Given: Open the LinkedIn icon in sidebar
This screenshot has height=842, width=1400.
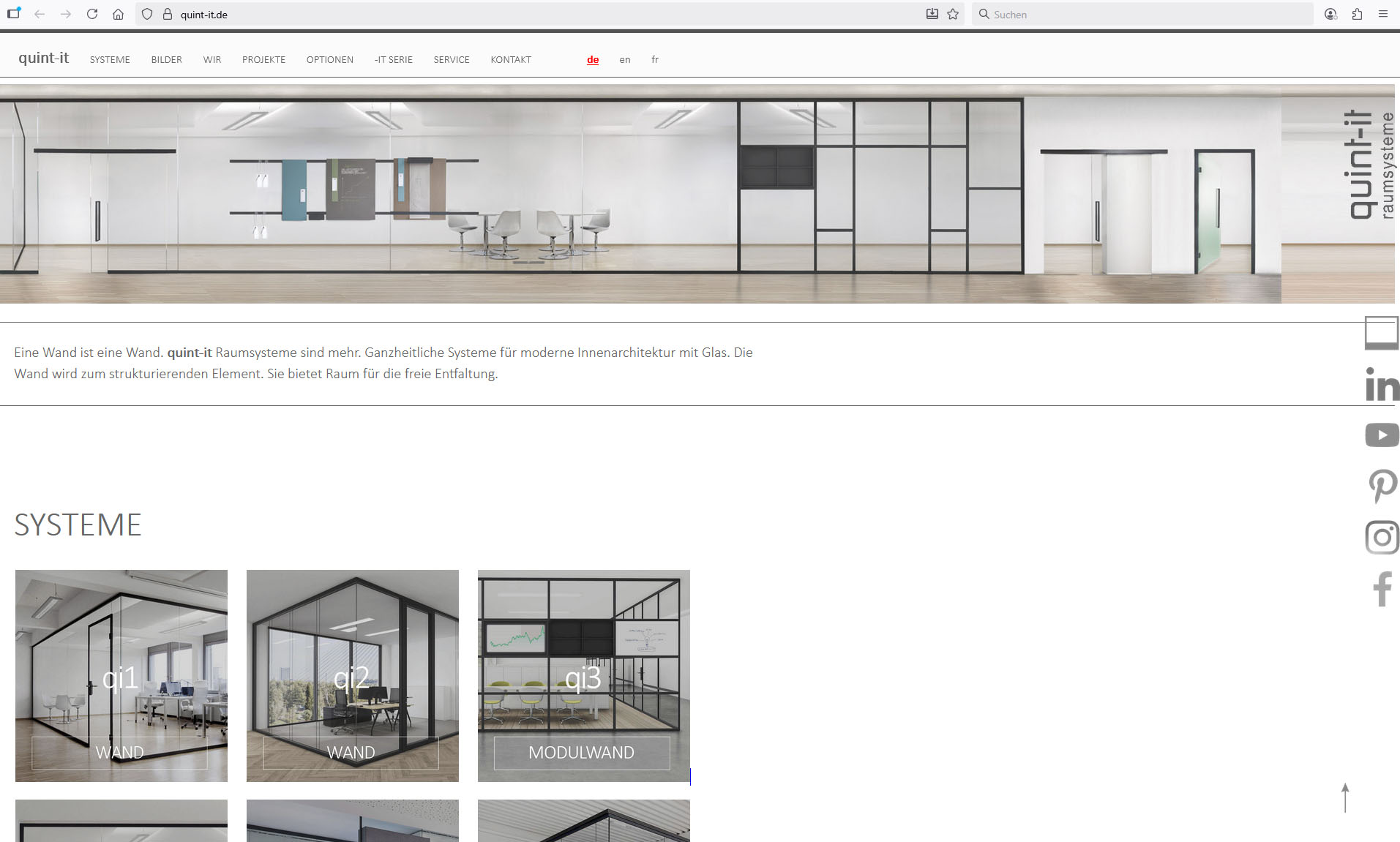Looking at the screenshot, I should point(1382,385).
